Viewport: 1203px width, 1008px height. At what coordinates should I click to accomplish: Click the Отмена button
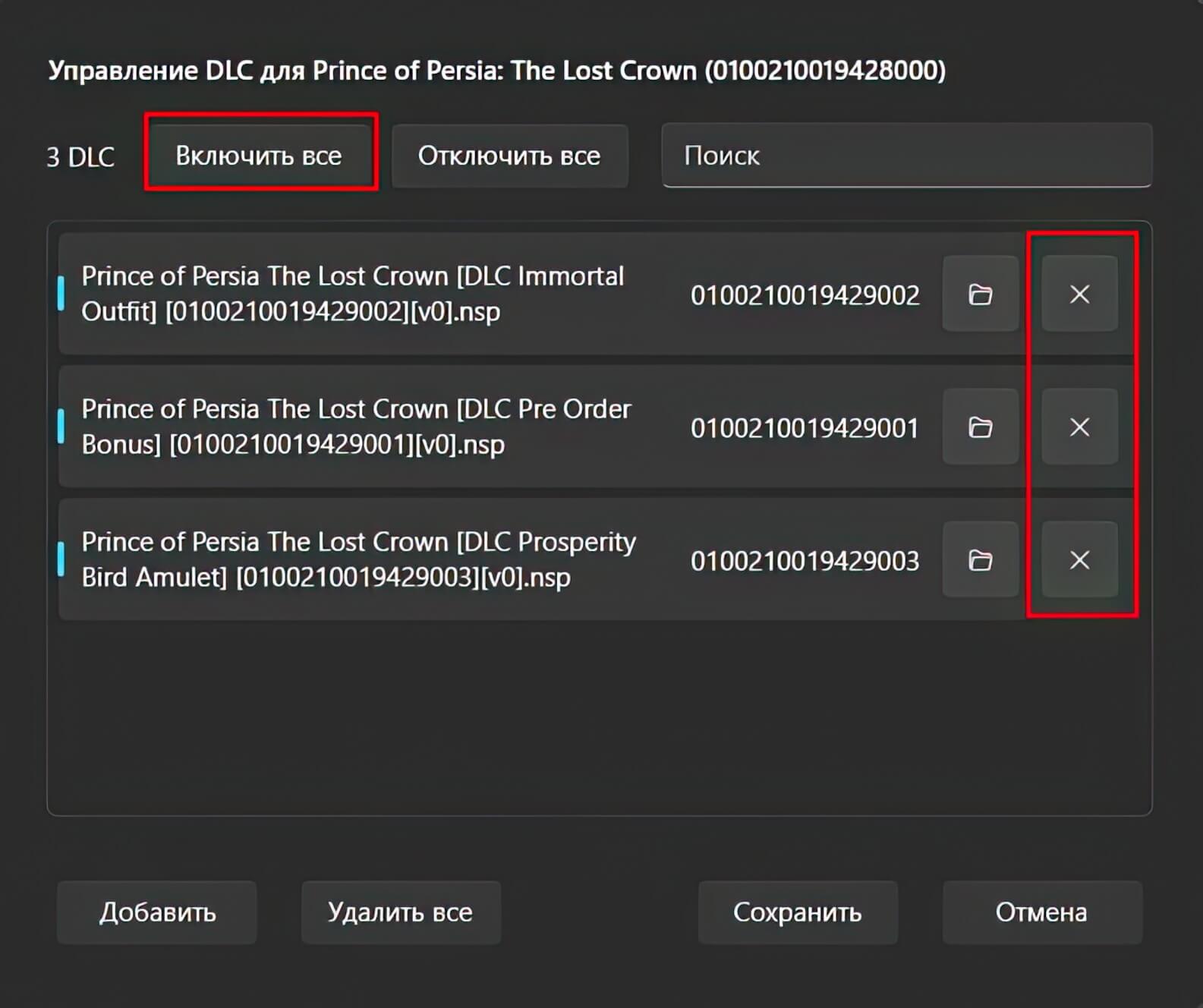(1042, 912)
